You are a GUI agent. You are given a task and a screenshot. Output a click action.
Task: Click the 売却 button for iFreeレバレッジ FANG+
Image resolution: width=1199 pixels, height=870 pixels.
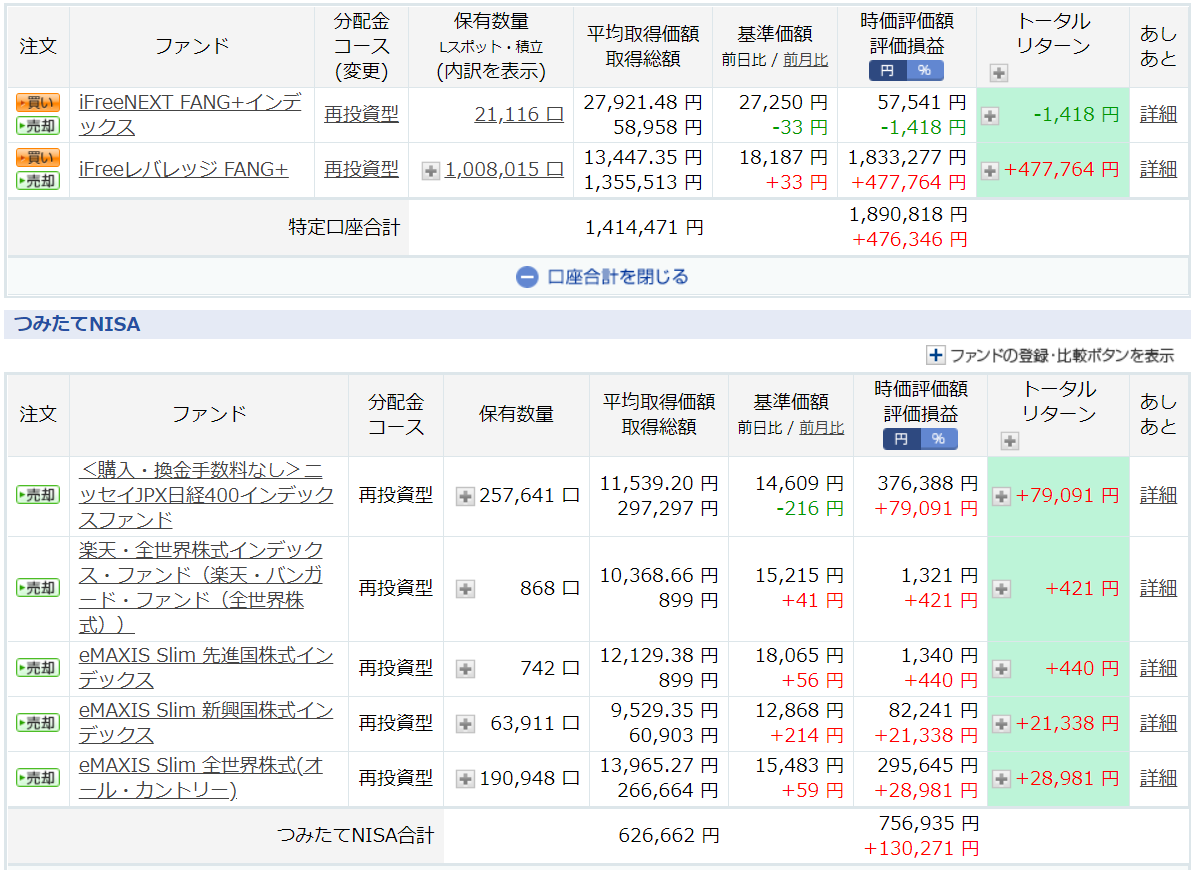click(x=37, y=181)
